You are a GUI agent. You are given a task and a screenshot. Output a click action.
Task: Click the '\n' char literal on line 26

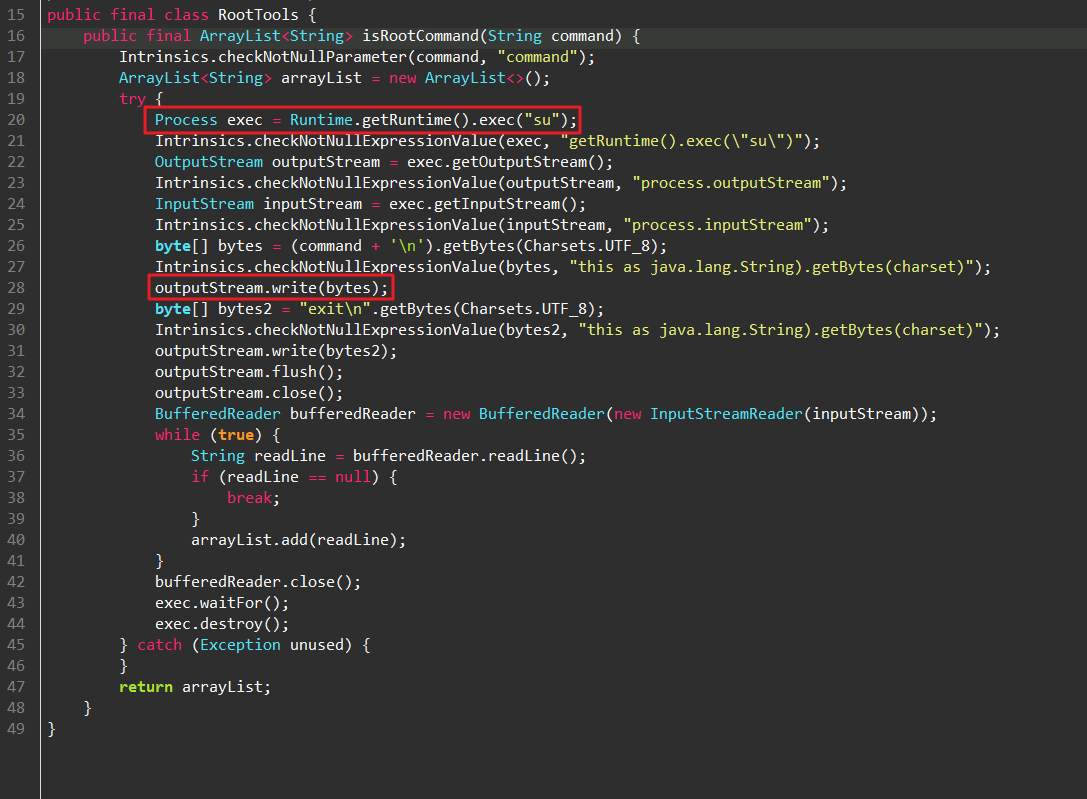407,246
